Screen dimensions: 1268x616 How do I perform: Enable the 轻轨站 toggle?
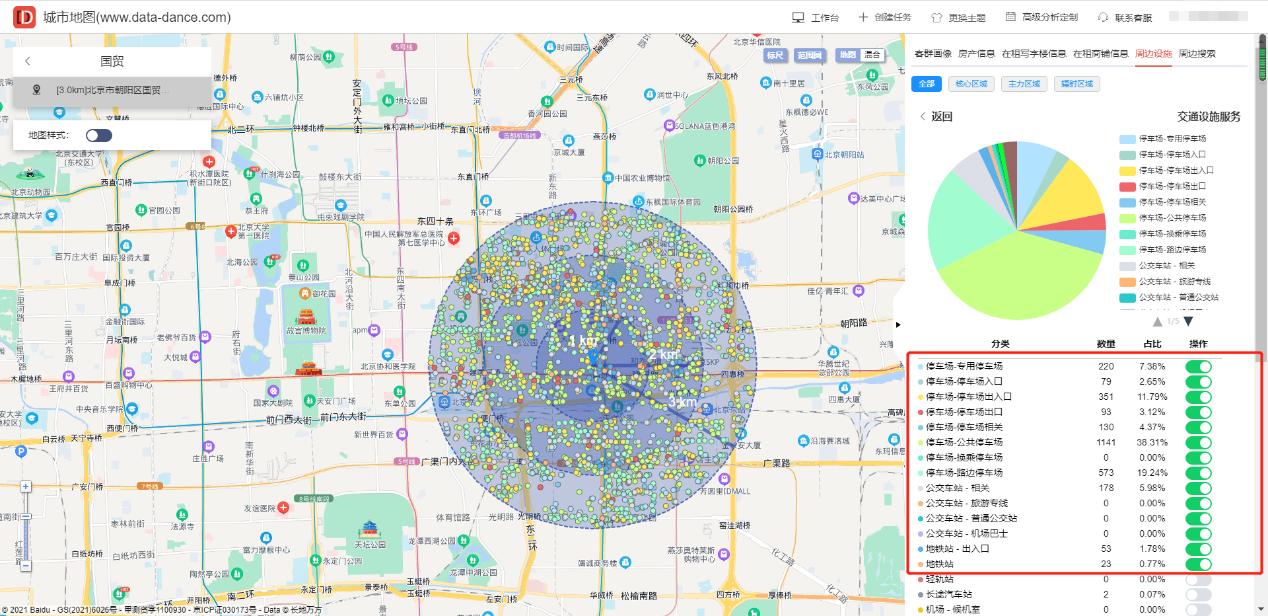click(1197, 579)
